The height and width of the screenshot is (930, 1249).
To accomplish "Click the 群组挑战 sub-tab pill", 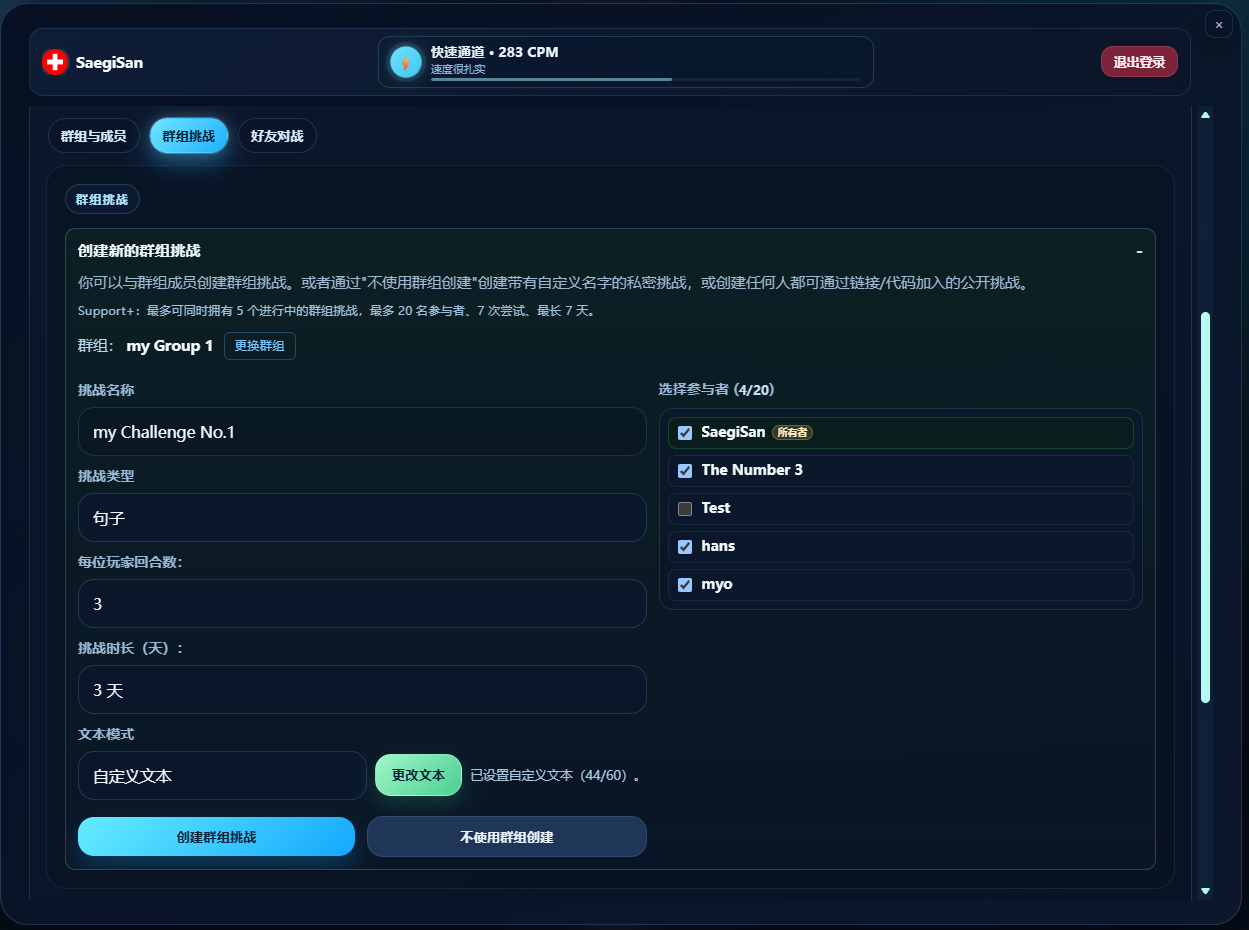I will click(102, 199).
